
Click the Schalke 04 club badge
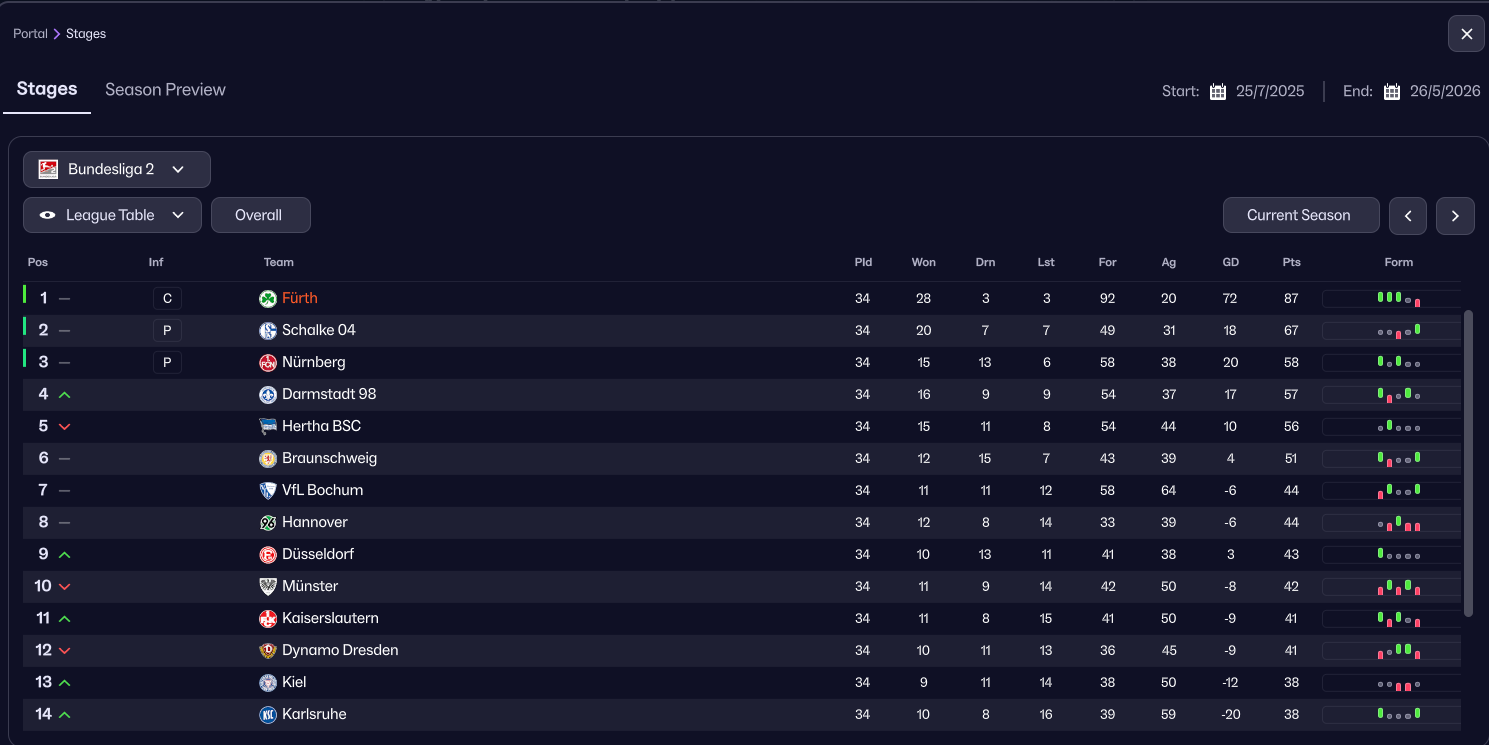[x=268, y=330]
